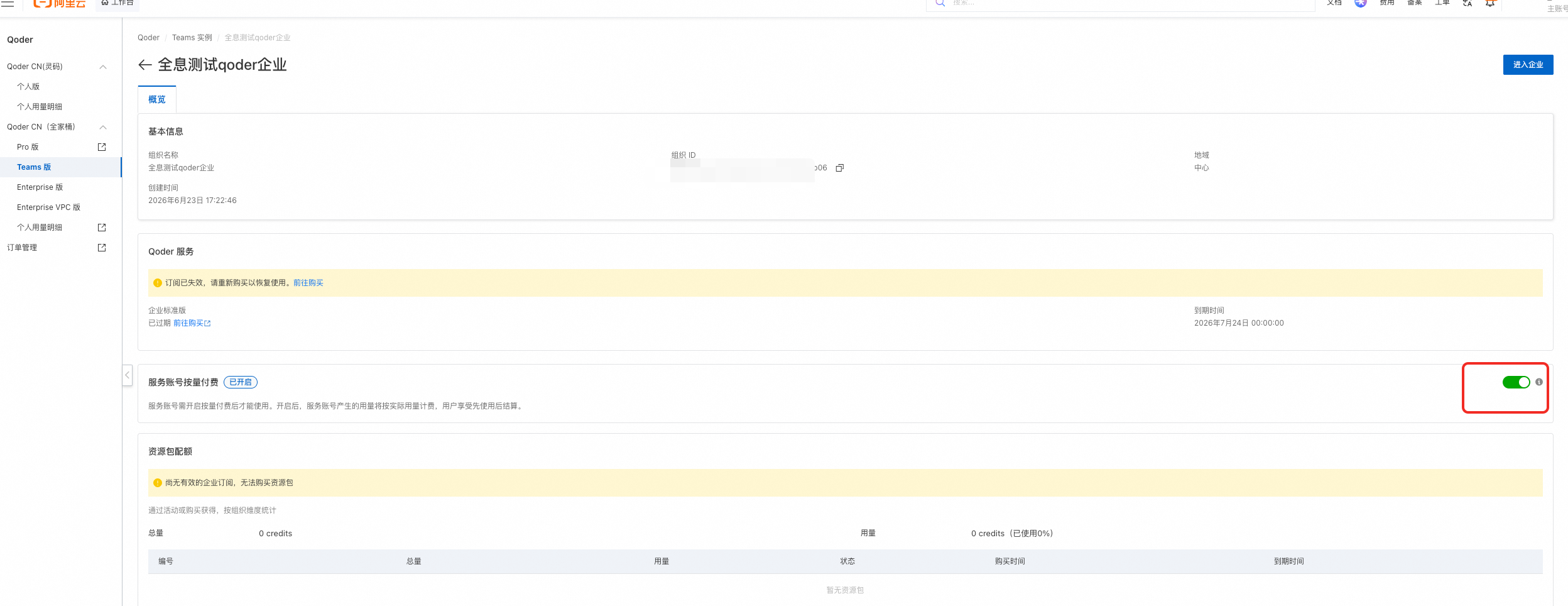1568x606 pixels.
Task: Select Teams 版 in the sidebar
Action: [x=34, y=167]
